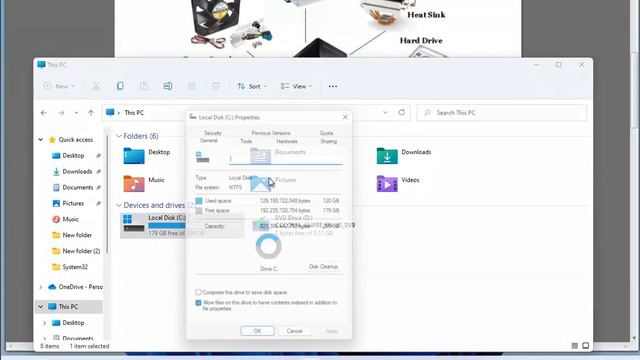The width and height of the screenshot is (640, 360).
Task: Select Music in the navigation pane
Action: click(70, 219)
